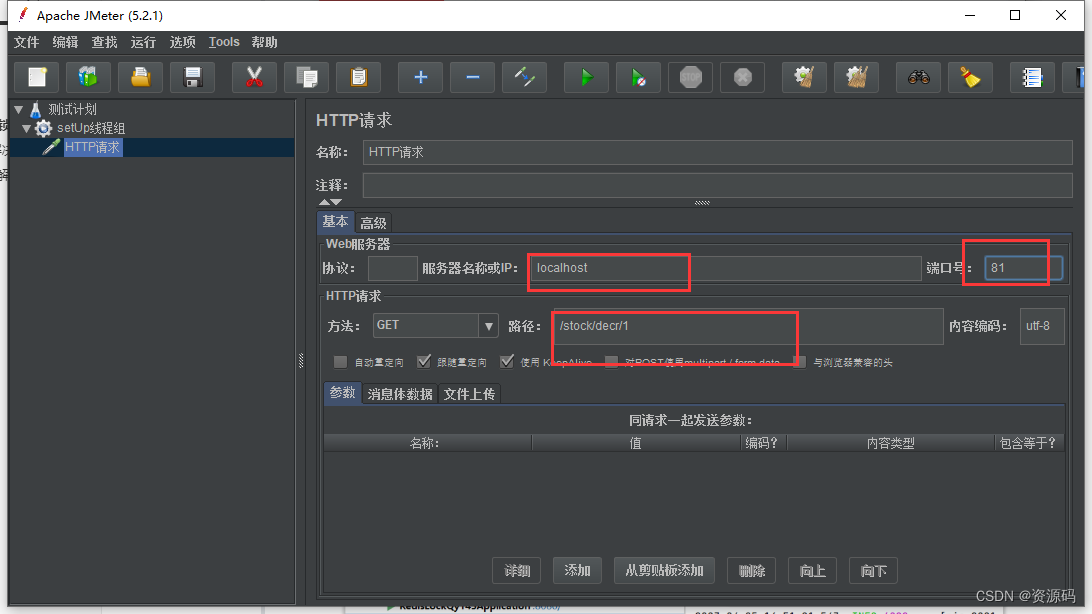Click the HTTP request pipette icon in the tree
The image size is (1092, 614).
point(51,147)
